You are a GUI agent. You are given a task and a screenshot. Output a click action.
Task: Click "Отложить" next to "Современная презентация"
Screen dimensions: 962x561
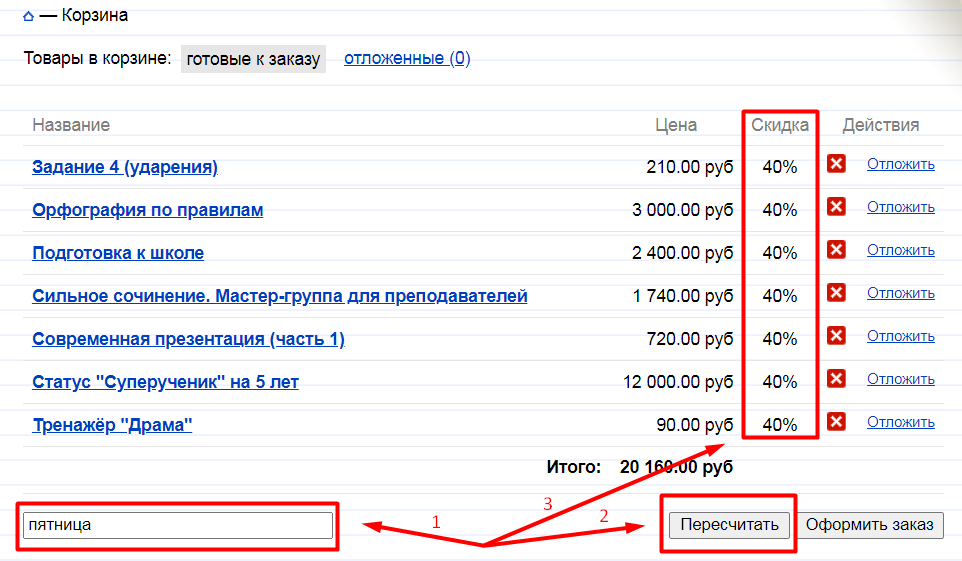pyautogui.click(x=900, y=336)
